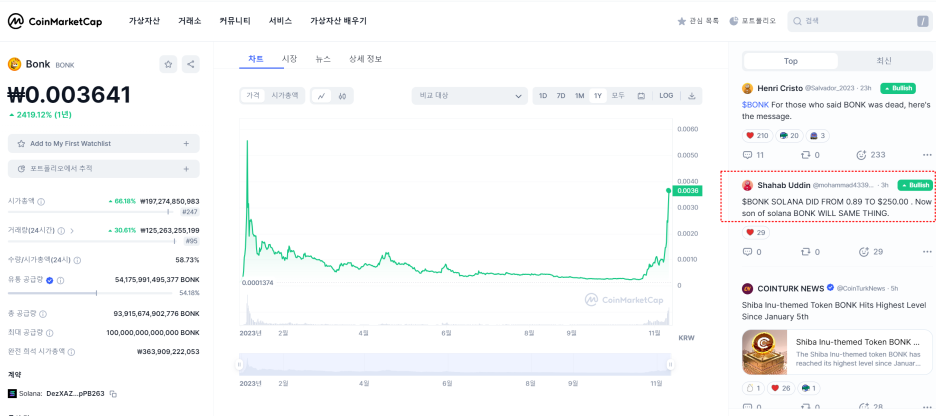The height and width of the screenshot is (416, 936).
Task: Open 관심 목록 watchlist link
Action: pos(698,21)
